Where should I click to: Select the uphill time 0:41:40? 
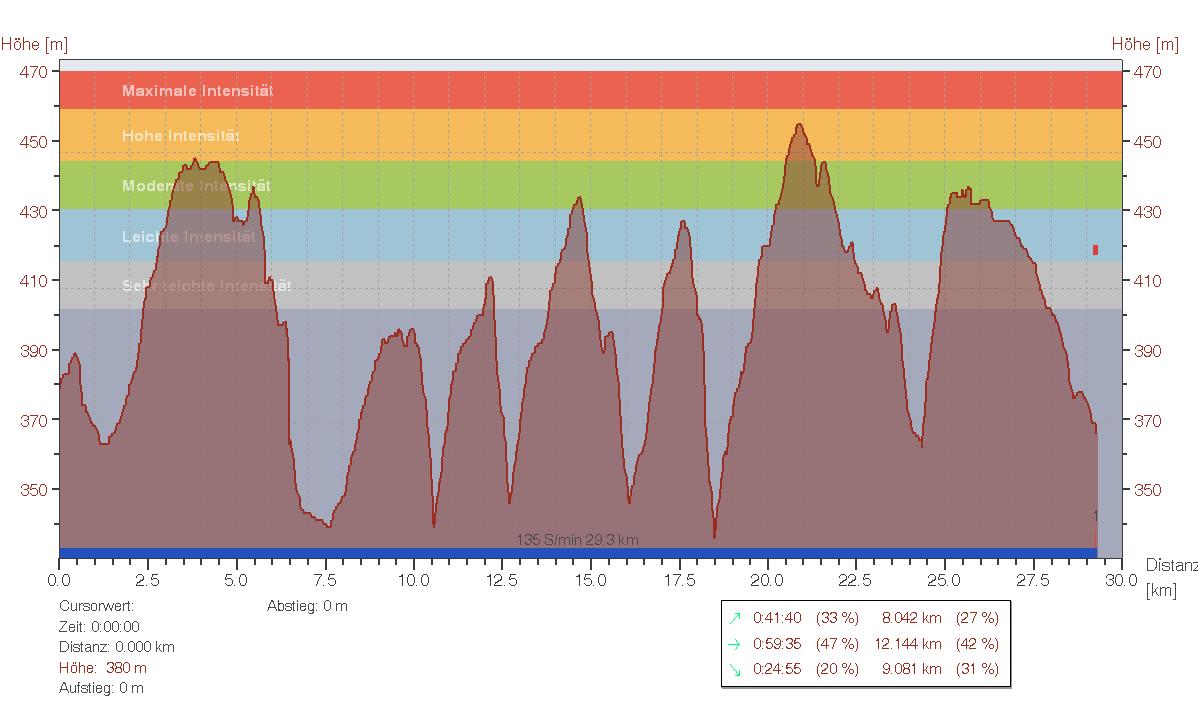777,618
